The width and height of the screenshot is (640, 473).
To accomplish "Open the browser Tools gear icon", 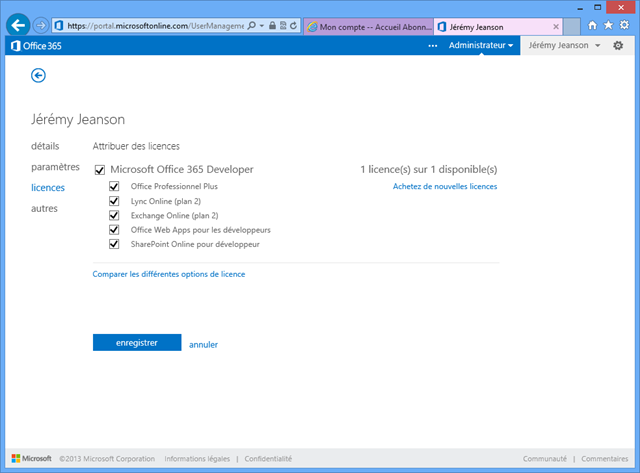I will coord(624,25).
